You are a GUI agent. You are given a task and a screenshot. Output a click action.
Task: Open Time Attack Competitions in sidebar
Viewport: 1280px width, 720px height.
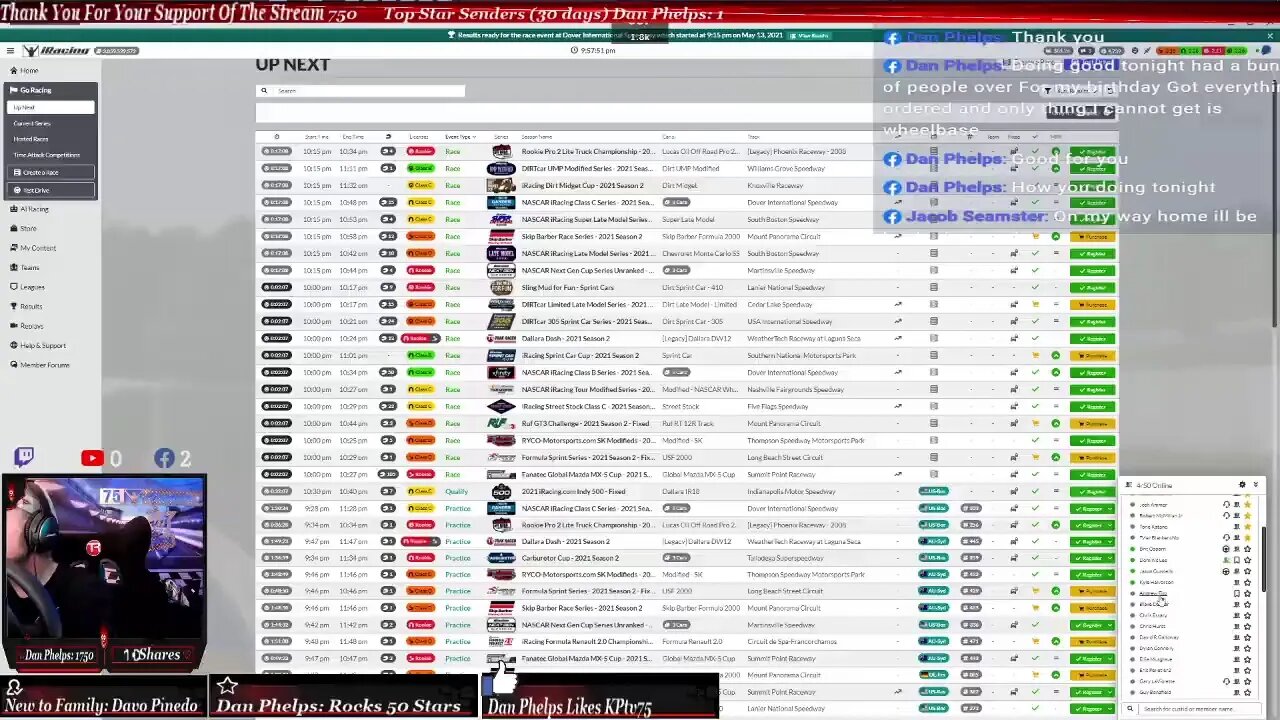coord(46,155)
